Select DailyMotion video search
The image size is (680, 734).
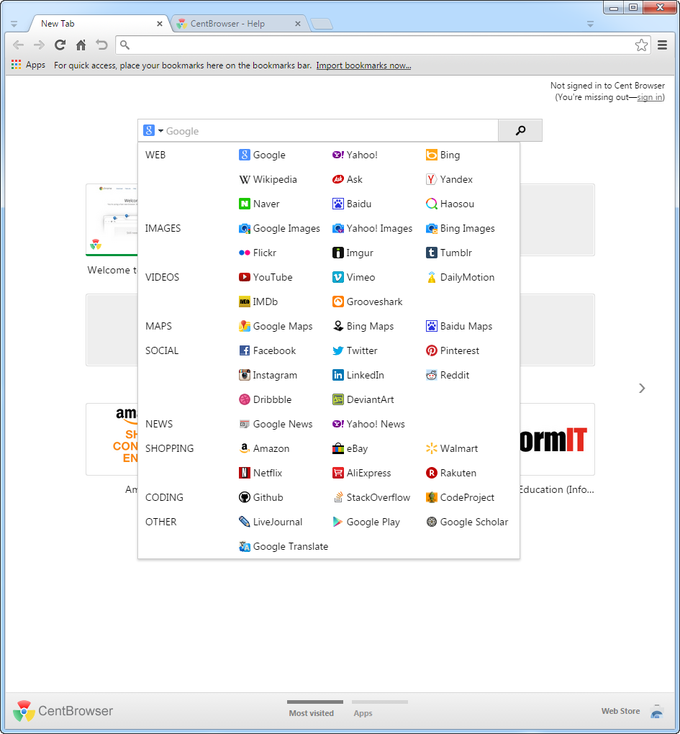tap(460, 277)
